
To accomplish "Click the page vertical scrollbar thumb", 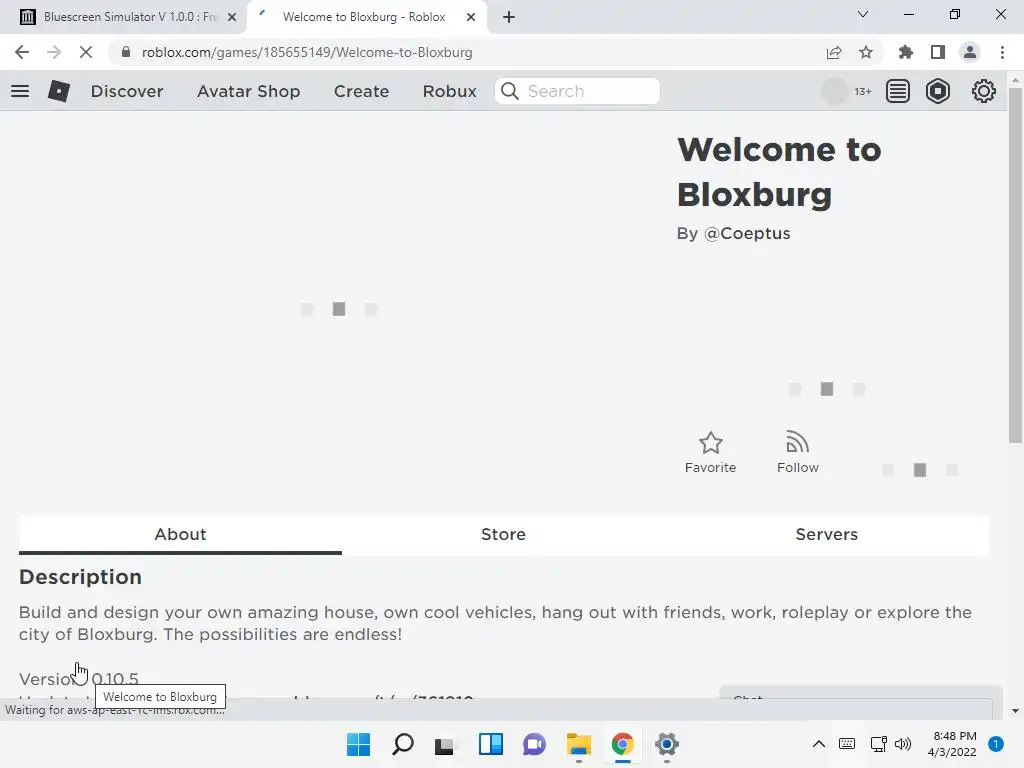I will (x=1015, y=266).
